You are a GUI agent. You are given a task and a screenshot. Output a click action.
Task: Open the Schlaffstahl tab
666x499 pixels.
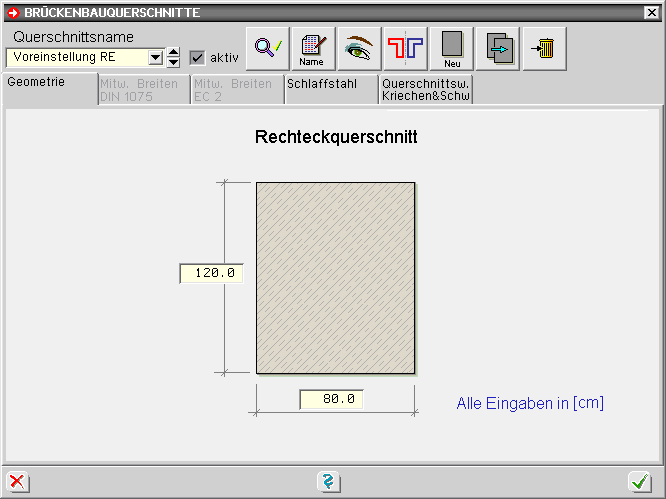(x=329, y=85)
